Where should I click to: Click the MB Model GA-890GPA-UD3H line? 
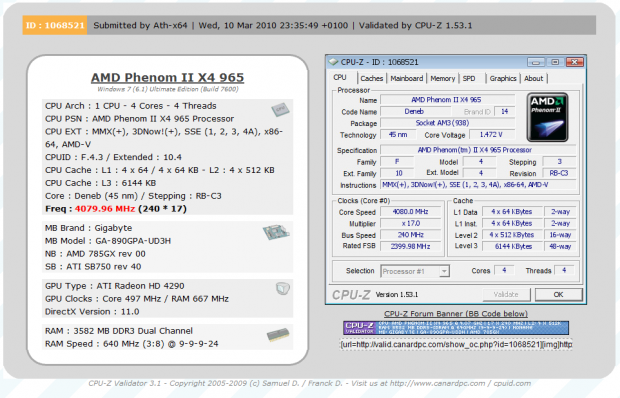click(108, 241)
